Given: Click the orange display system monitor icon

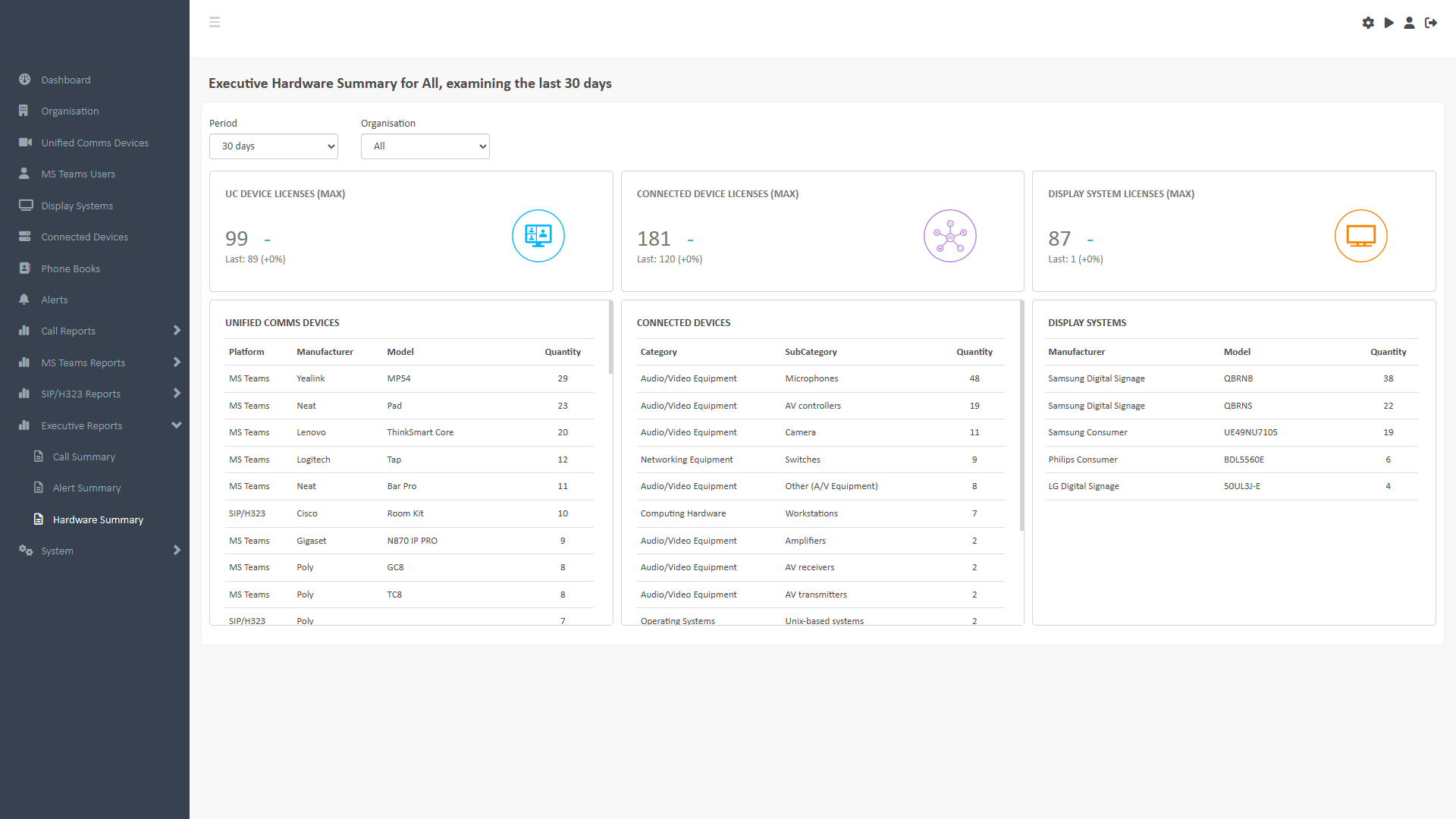Looking at the screenshot, I should pyautogui.click(x=1360, y=236).
